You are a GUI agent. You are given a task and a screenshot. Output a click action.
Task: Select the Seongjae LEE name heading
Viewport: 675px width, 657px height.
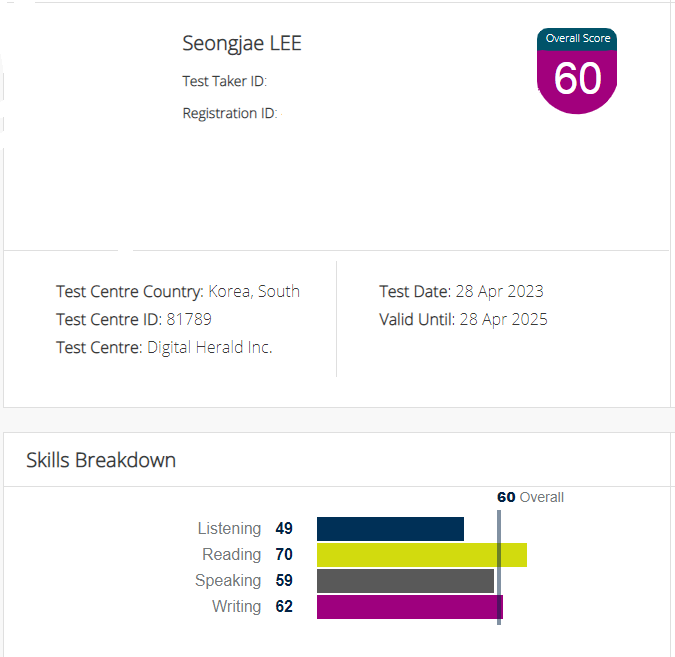point(242,44)
